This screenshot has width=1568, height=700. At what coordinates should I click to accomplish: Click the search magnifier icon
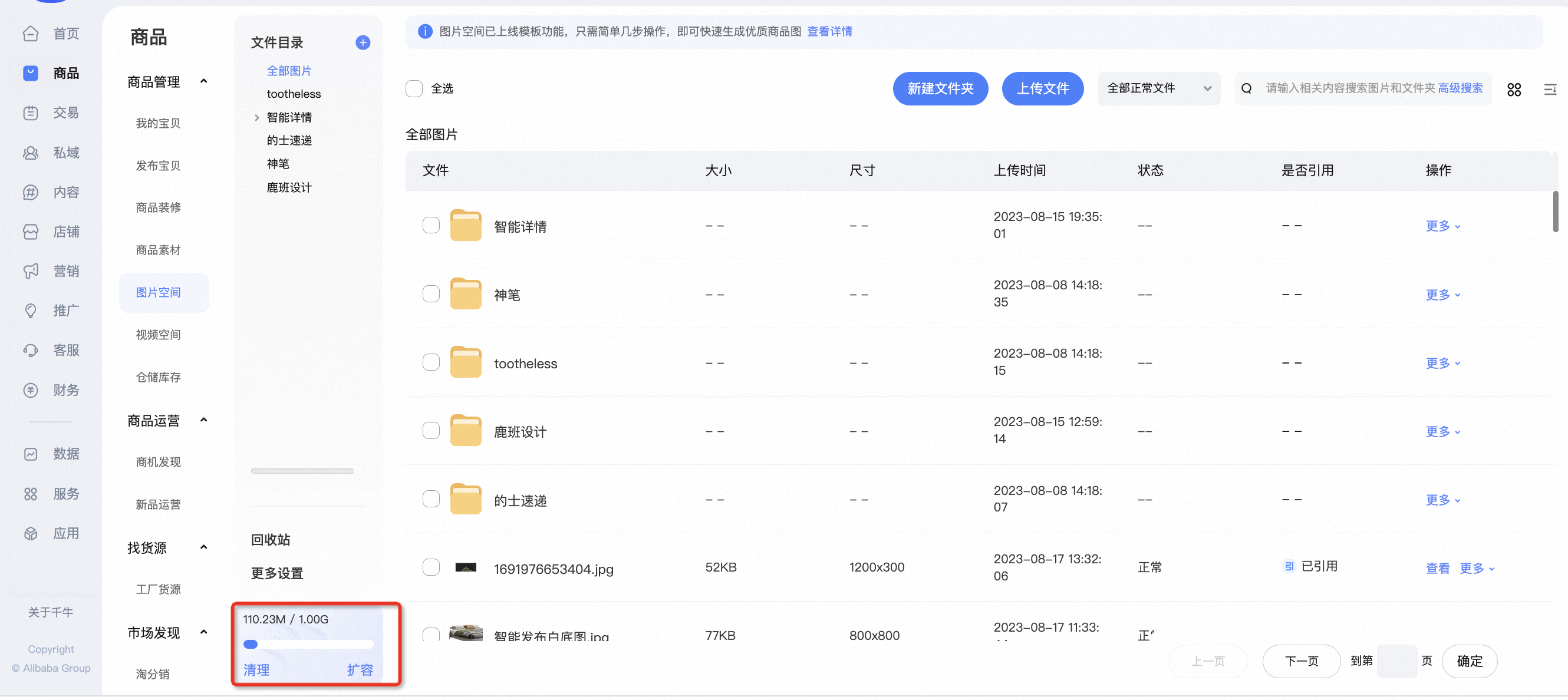[x=1247, y=89]
